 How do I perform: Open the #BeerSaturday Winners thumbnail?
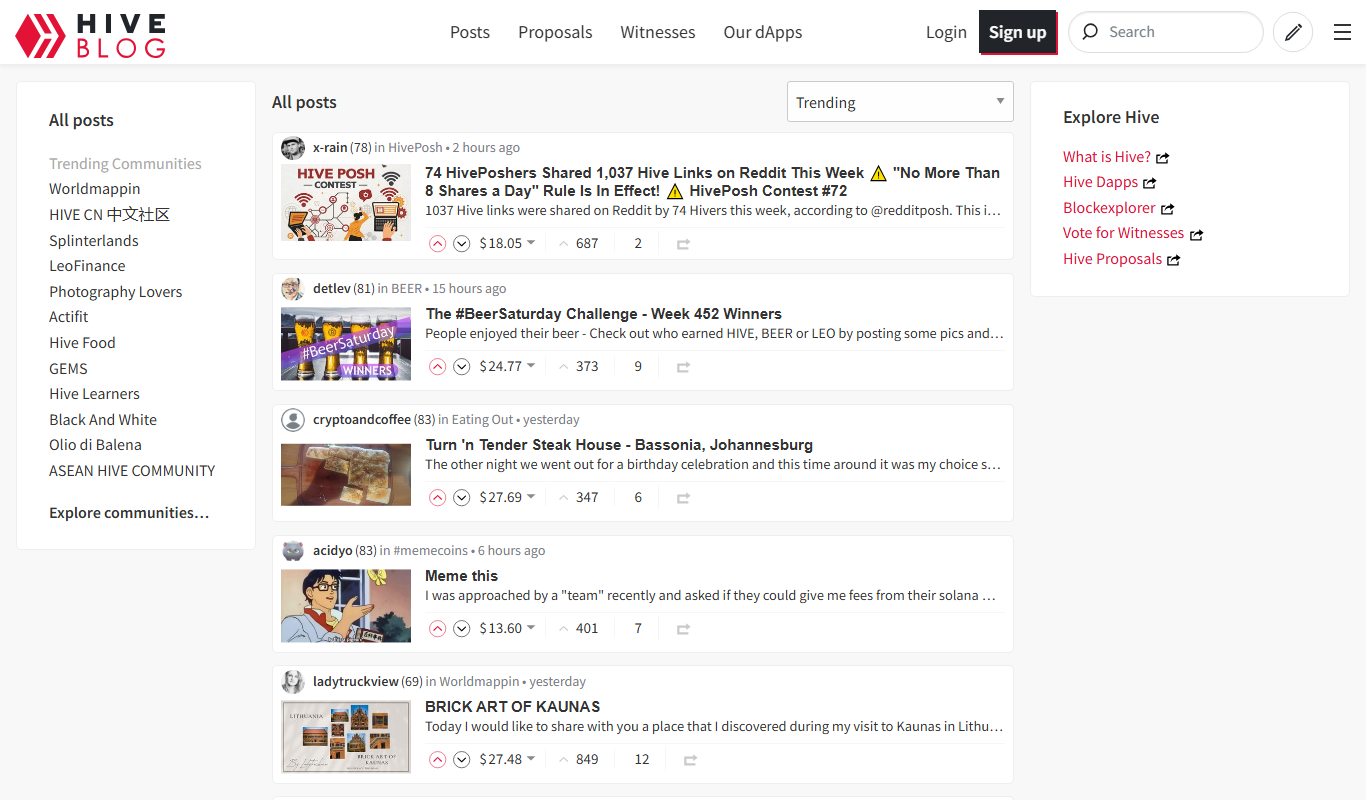[346, 343]
